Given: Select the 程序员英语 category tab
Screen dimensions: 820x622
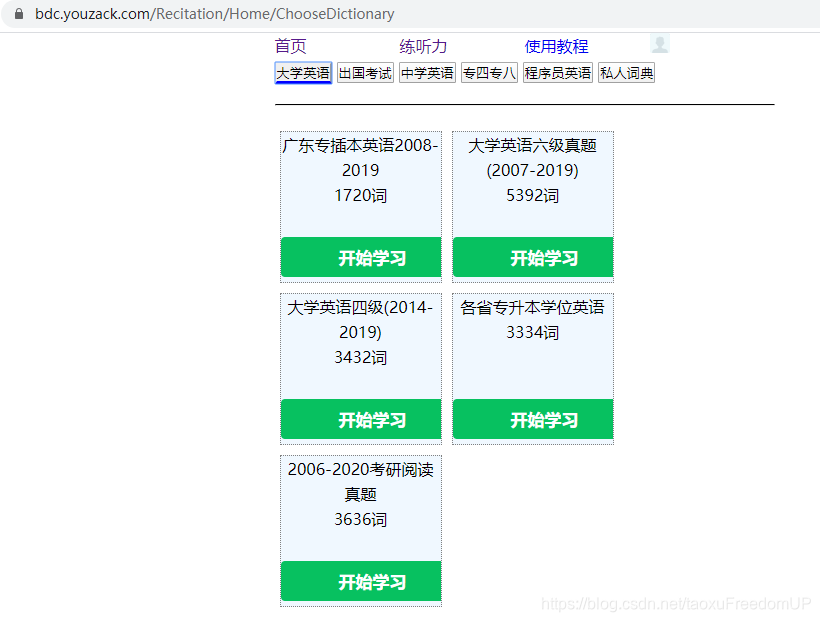Looking at the screenshot, I should click(x=556, y=73).
